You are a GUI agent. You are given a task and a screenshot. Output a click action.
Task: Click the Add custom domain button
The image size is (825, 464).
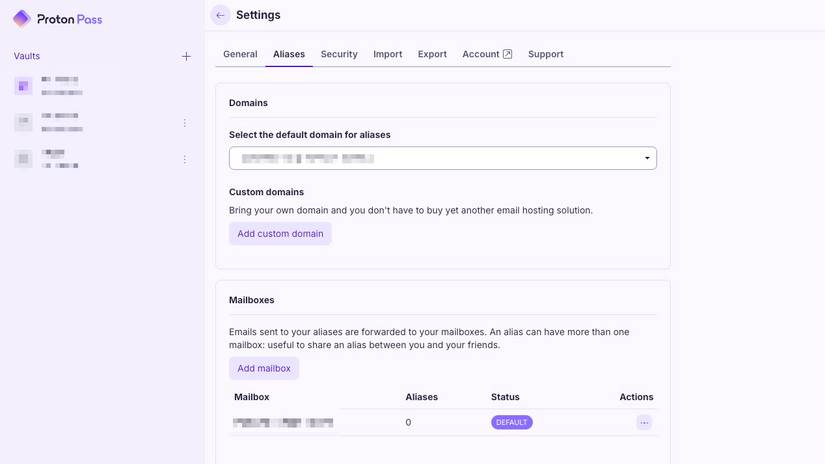click(280, 234)
